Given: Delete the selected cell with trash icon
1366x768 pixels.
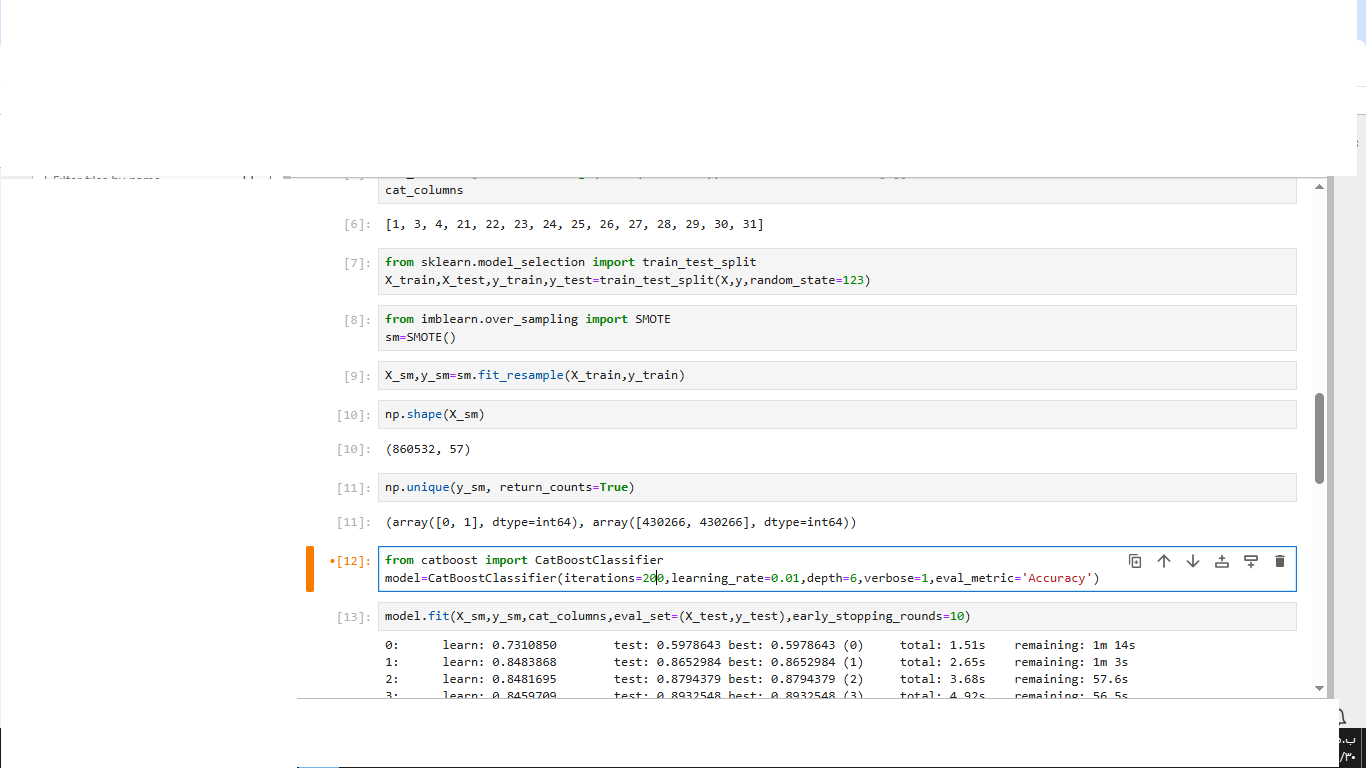Looking at the screenshot, I should 1280,561.
